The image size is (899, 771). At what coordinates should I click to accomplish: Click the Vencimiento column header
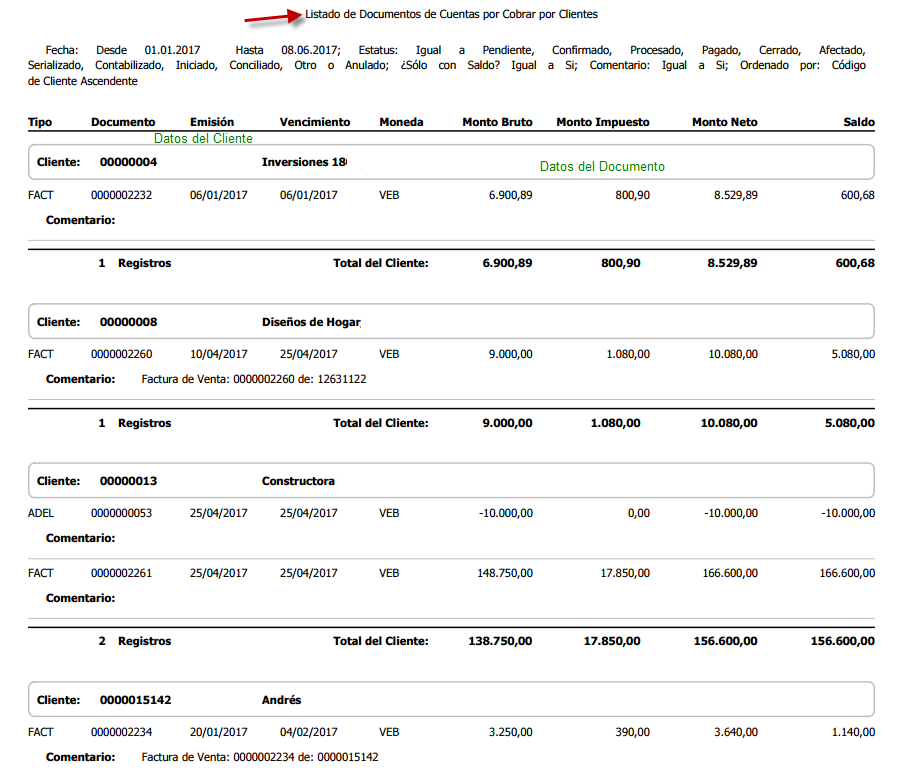[x=315, y=122]
